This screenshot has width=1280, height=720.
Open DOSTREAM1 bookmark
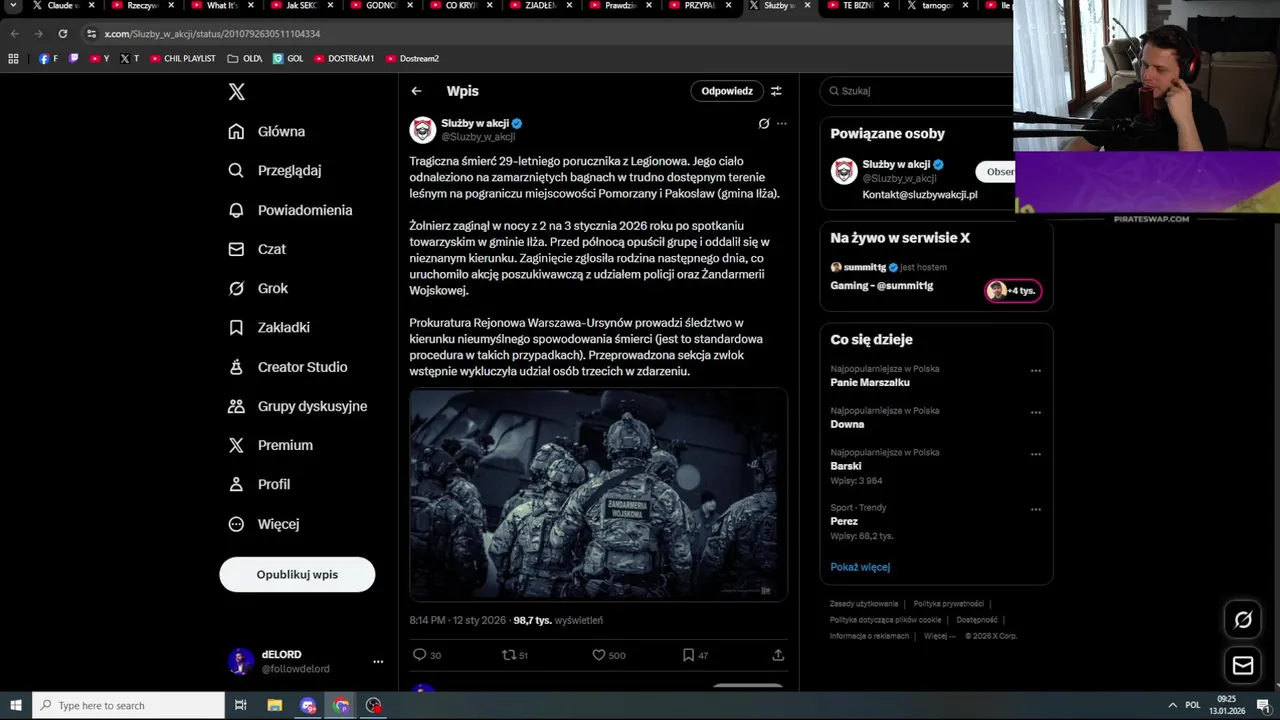click(344, 59)
